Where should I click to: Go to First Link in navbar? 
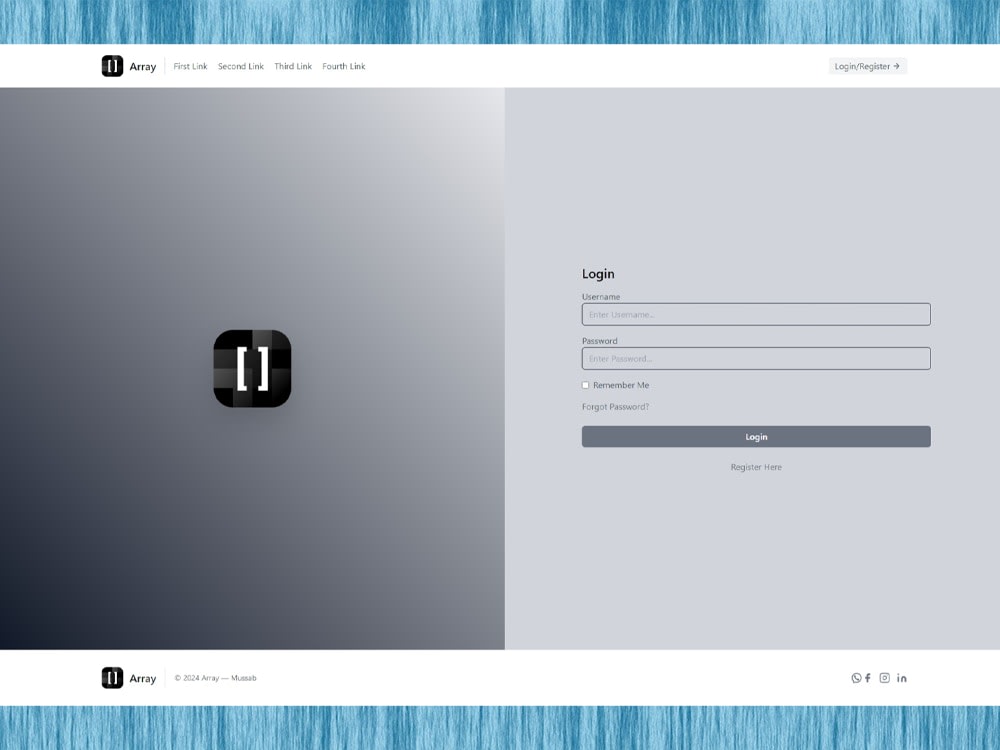pos(190,66)
